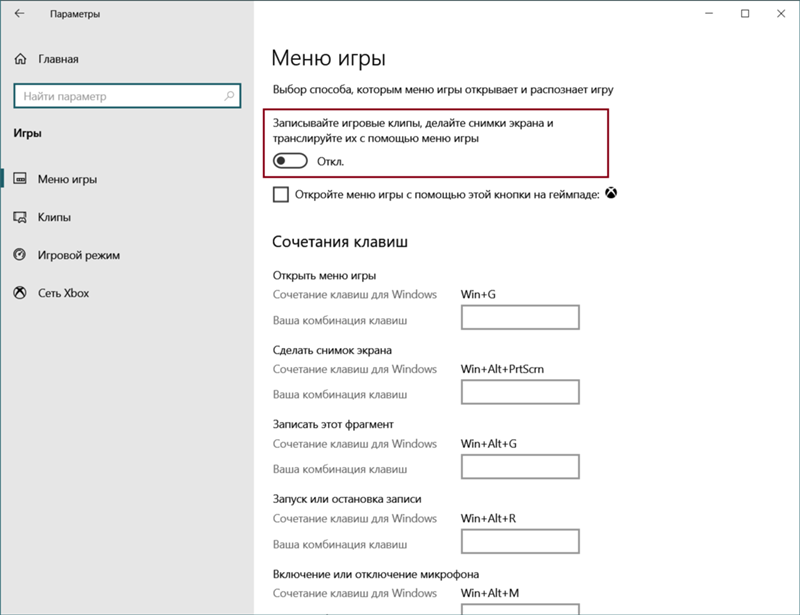The image size is (800, 615).
Task: Check open game bar with gamepad button
Action: (x=281, y=194)
